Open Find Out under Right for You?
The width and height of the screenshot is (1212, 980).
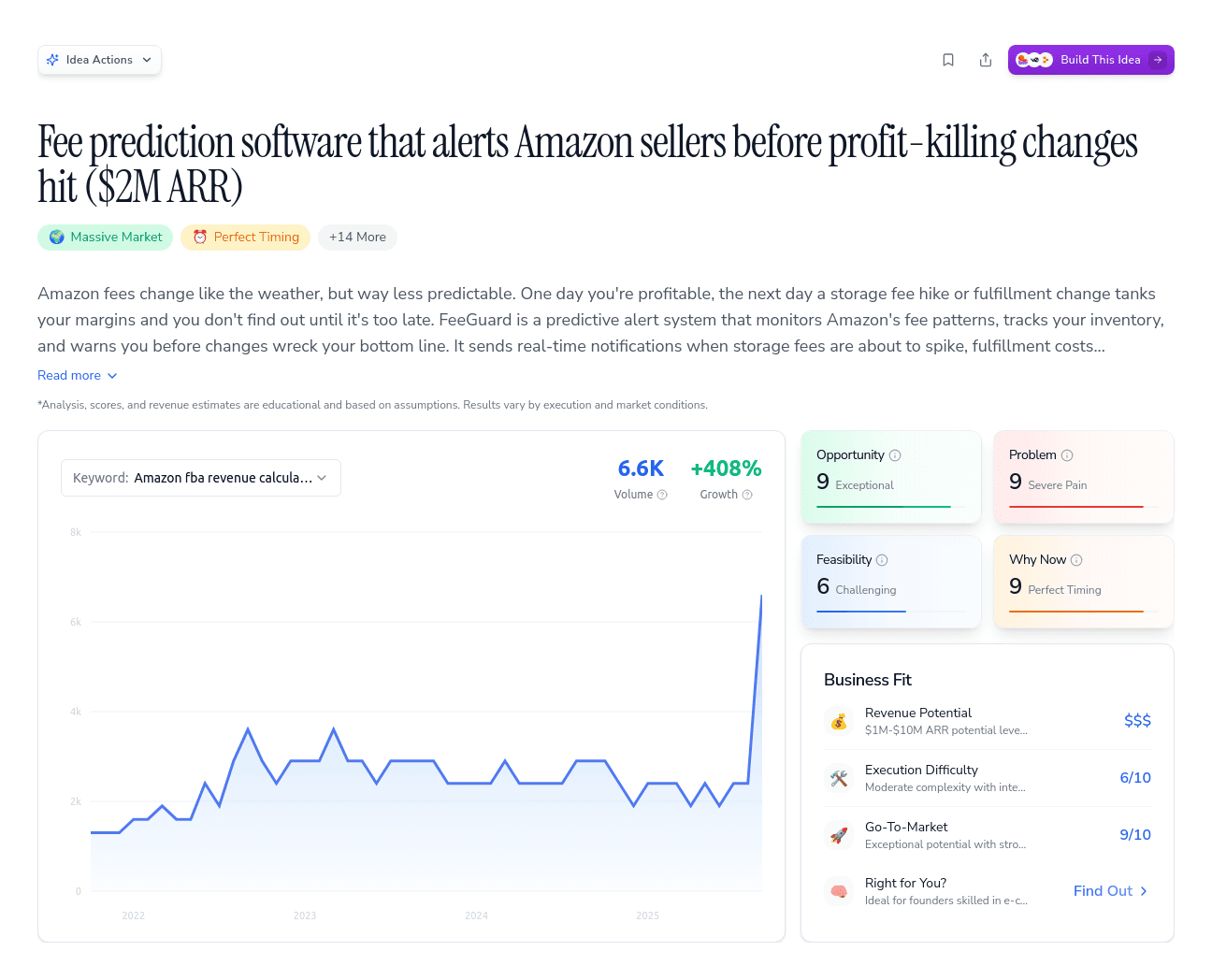[x=1109, y=890]
